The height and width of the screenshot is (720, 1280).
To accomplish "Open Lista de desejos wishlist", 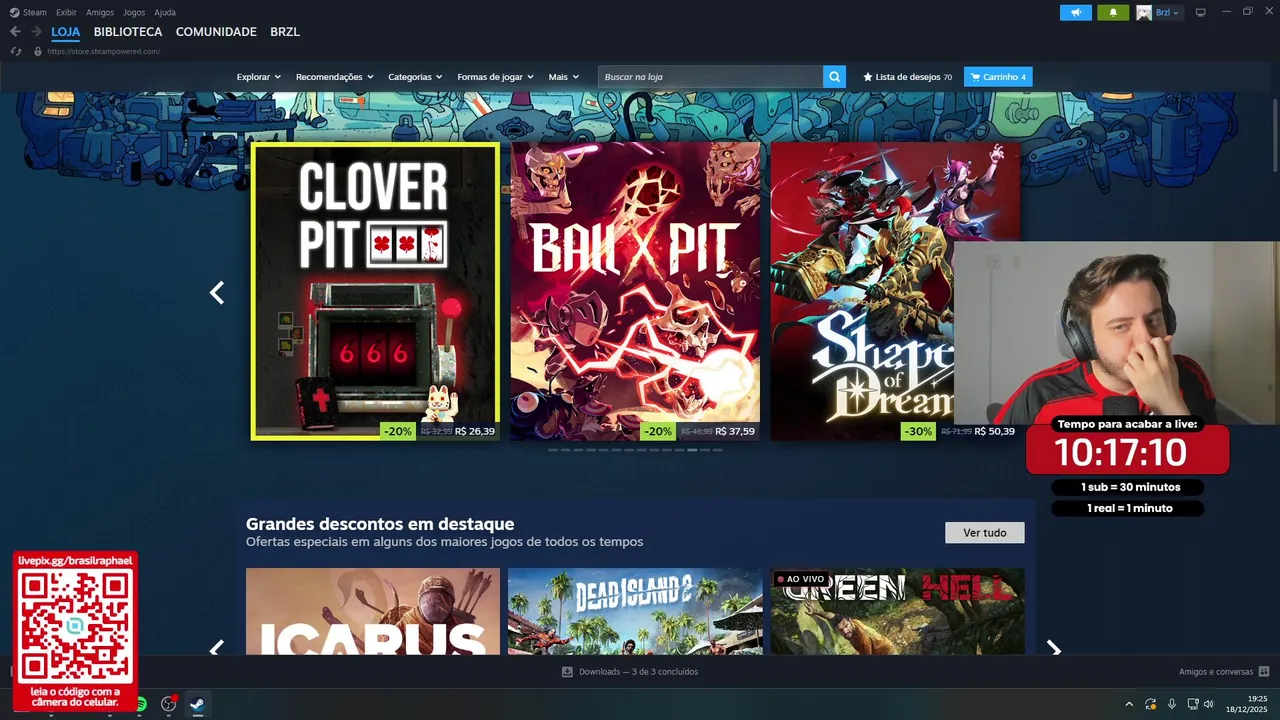I will tap(908, 77).
